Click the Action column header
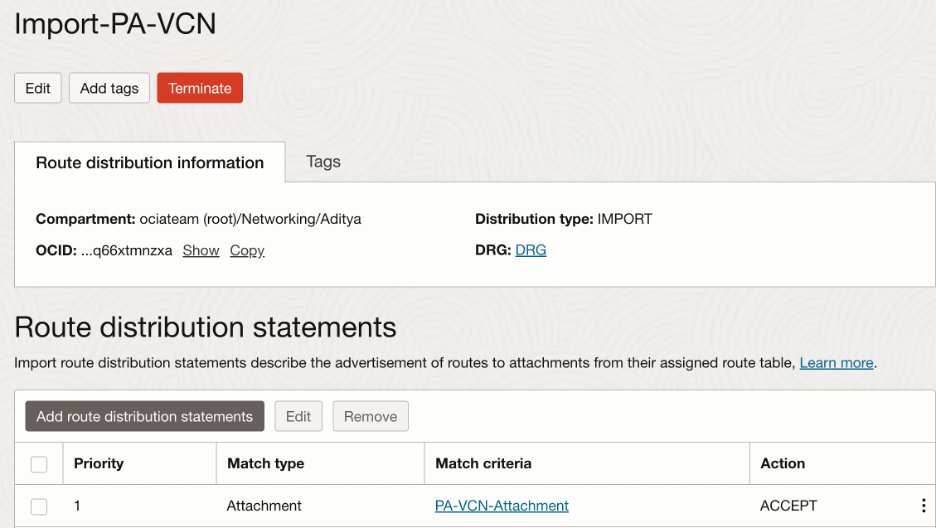936x528 pixels. (782, 463)
